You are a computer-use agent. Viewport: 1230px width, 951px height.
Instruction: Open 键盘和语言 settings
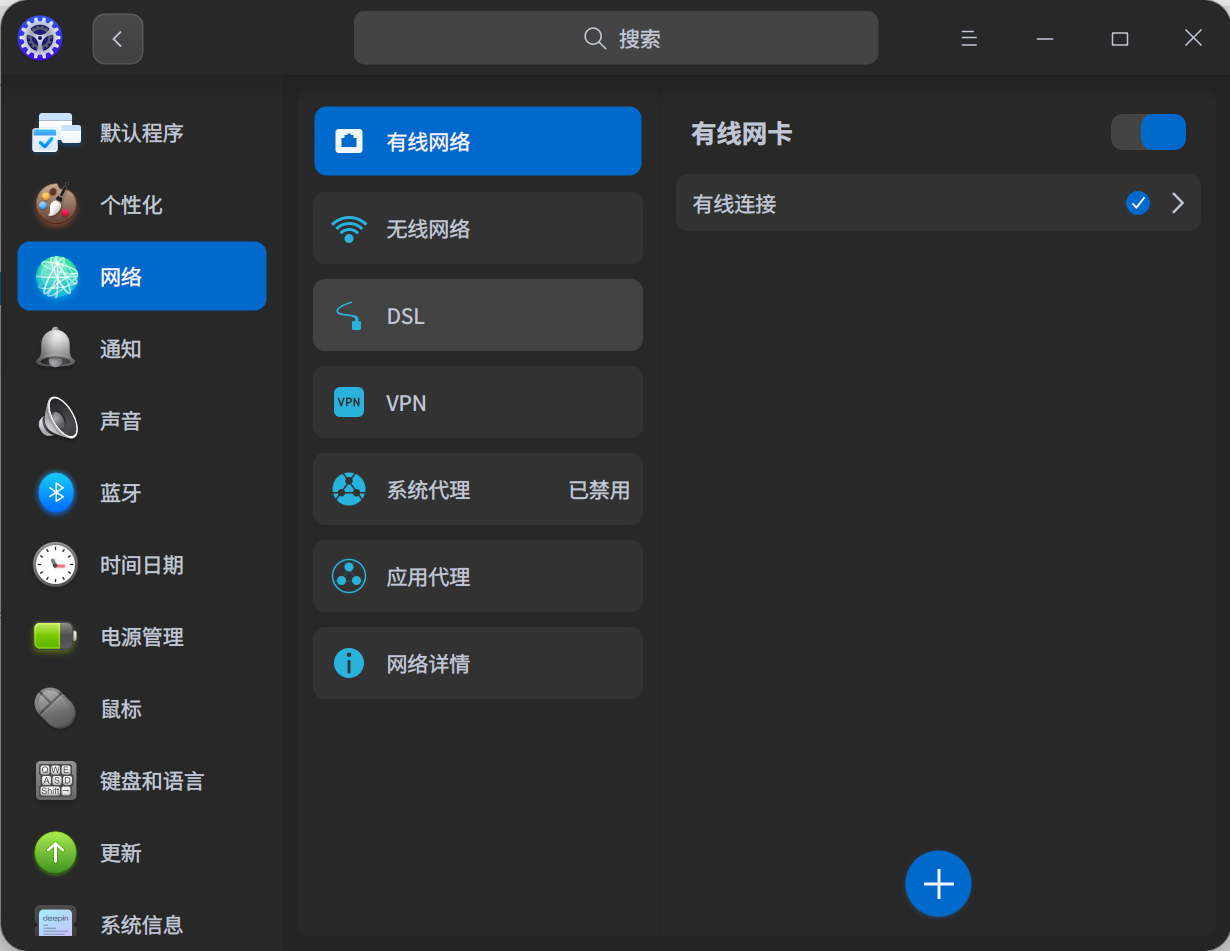point(142,781)
